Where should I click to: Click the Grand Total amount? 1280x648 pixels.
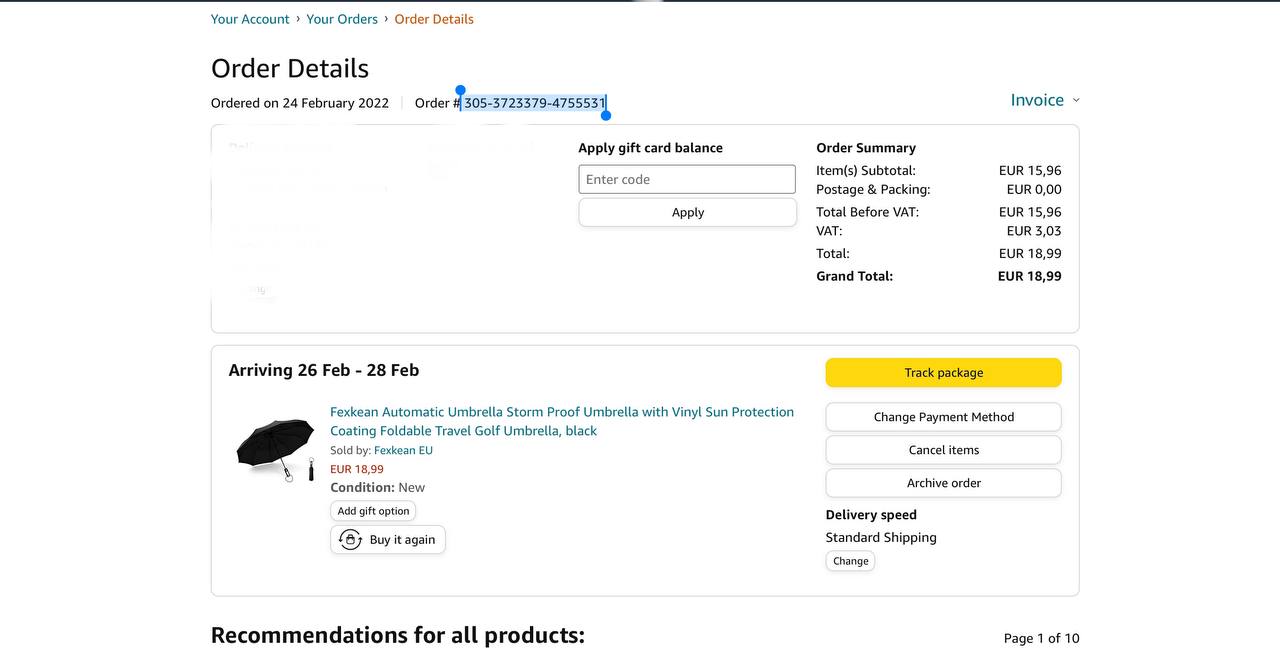[1029, 276]
